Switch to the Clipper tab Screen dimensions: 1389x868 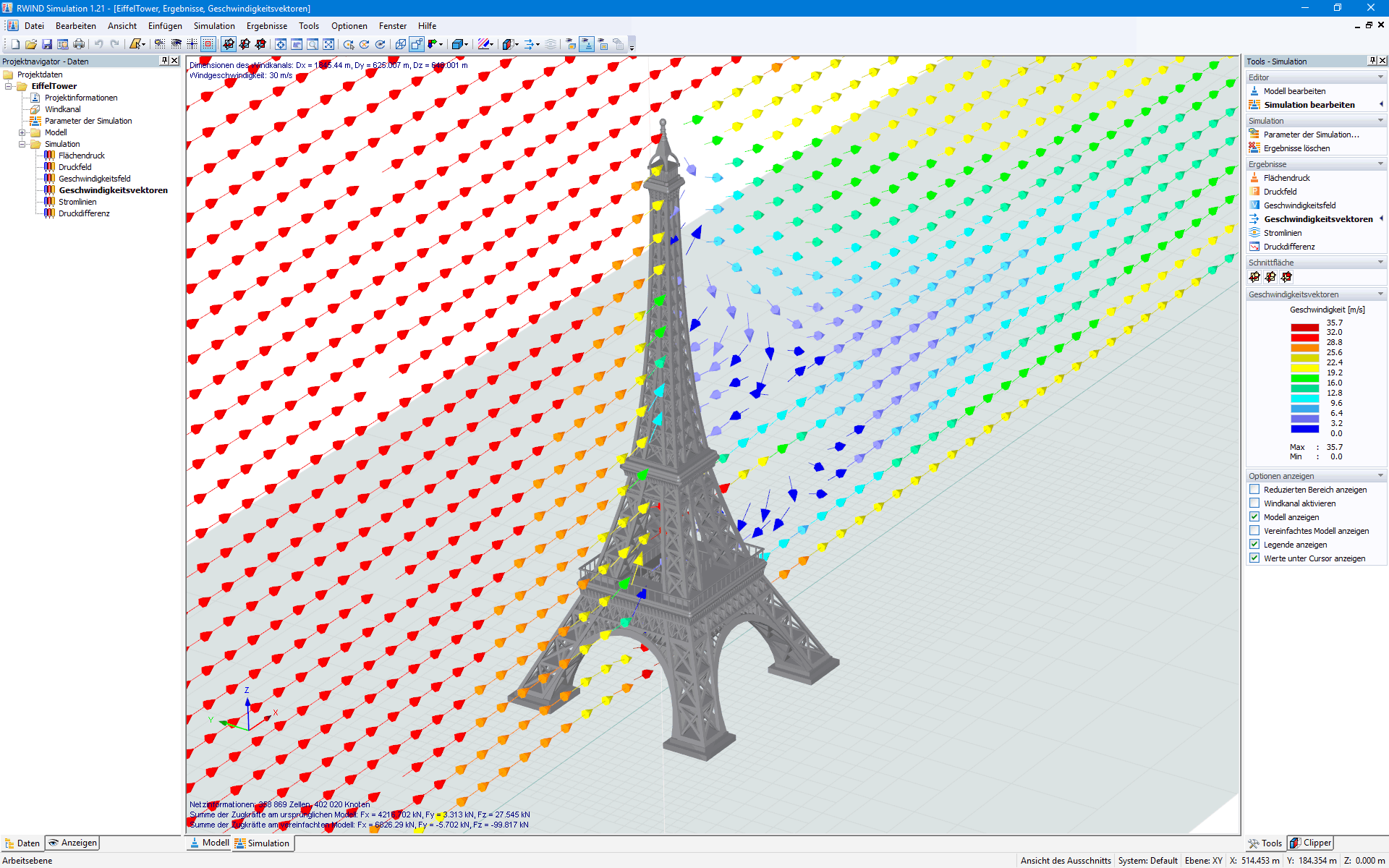(1310, 843)
